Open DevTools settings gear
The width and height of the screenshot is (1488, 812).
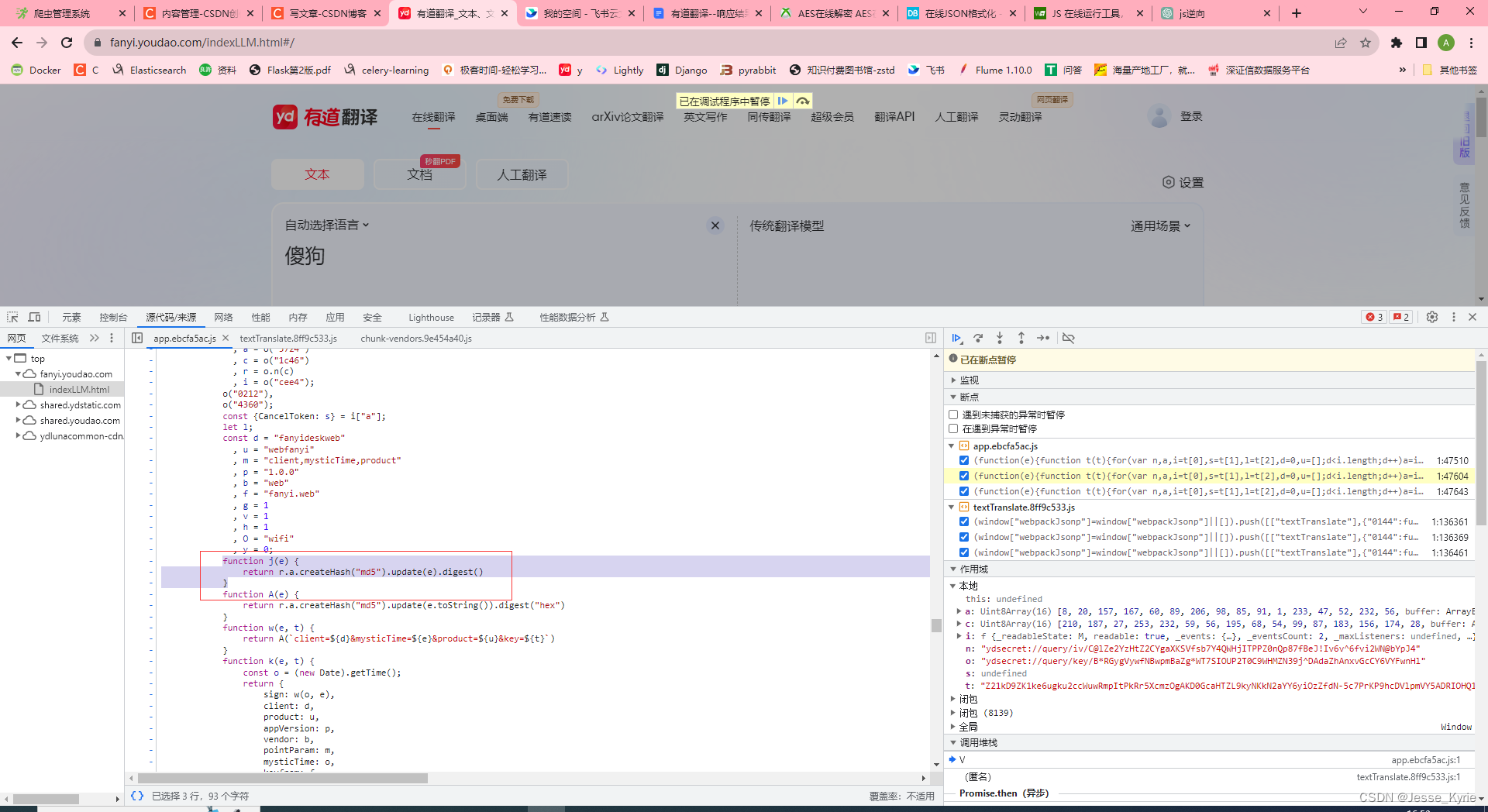[1432, 317]
